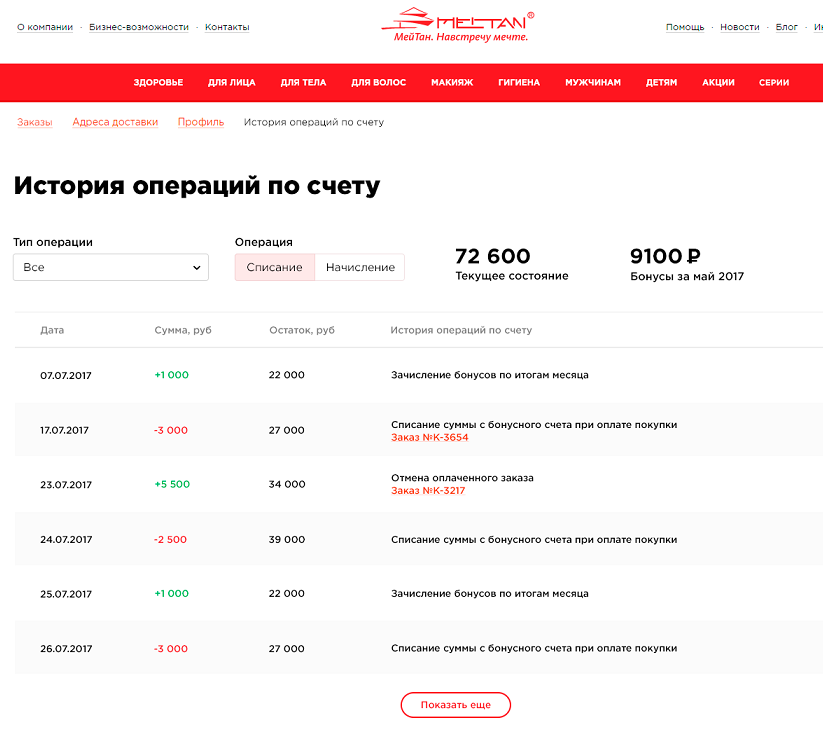Toggle the Начисление operation filter
Image resolution: width=824 pixels, height=735 pixels.
[360, 267]
